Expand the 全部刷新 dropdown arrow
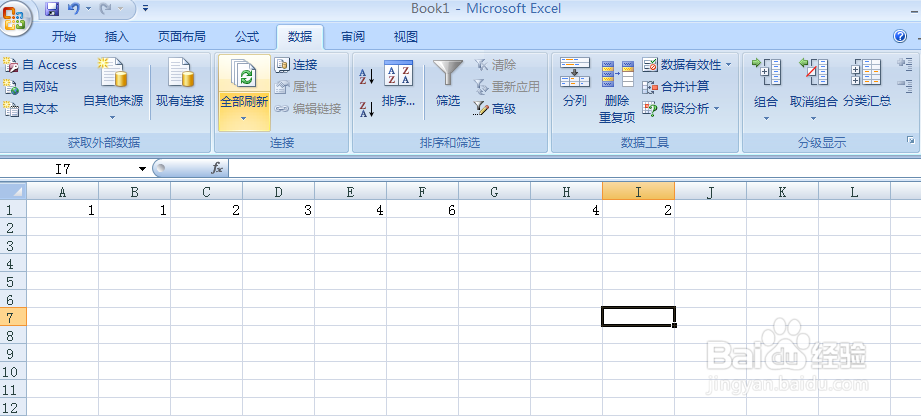 243,118
